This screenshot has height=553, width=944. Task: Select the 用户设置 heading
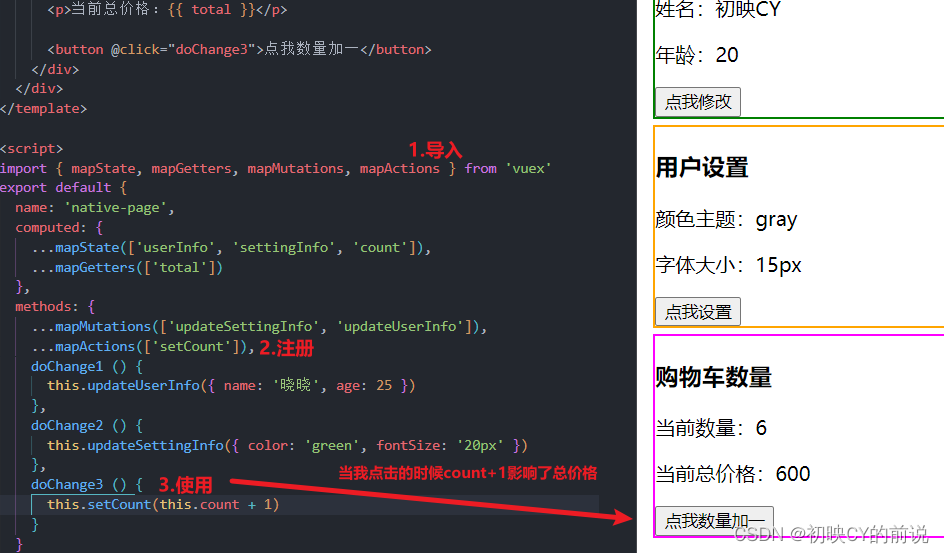coord(702,167)
